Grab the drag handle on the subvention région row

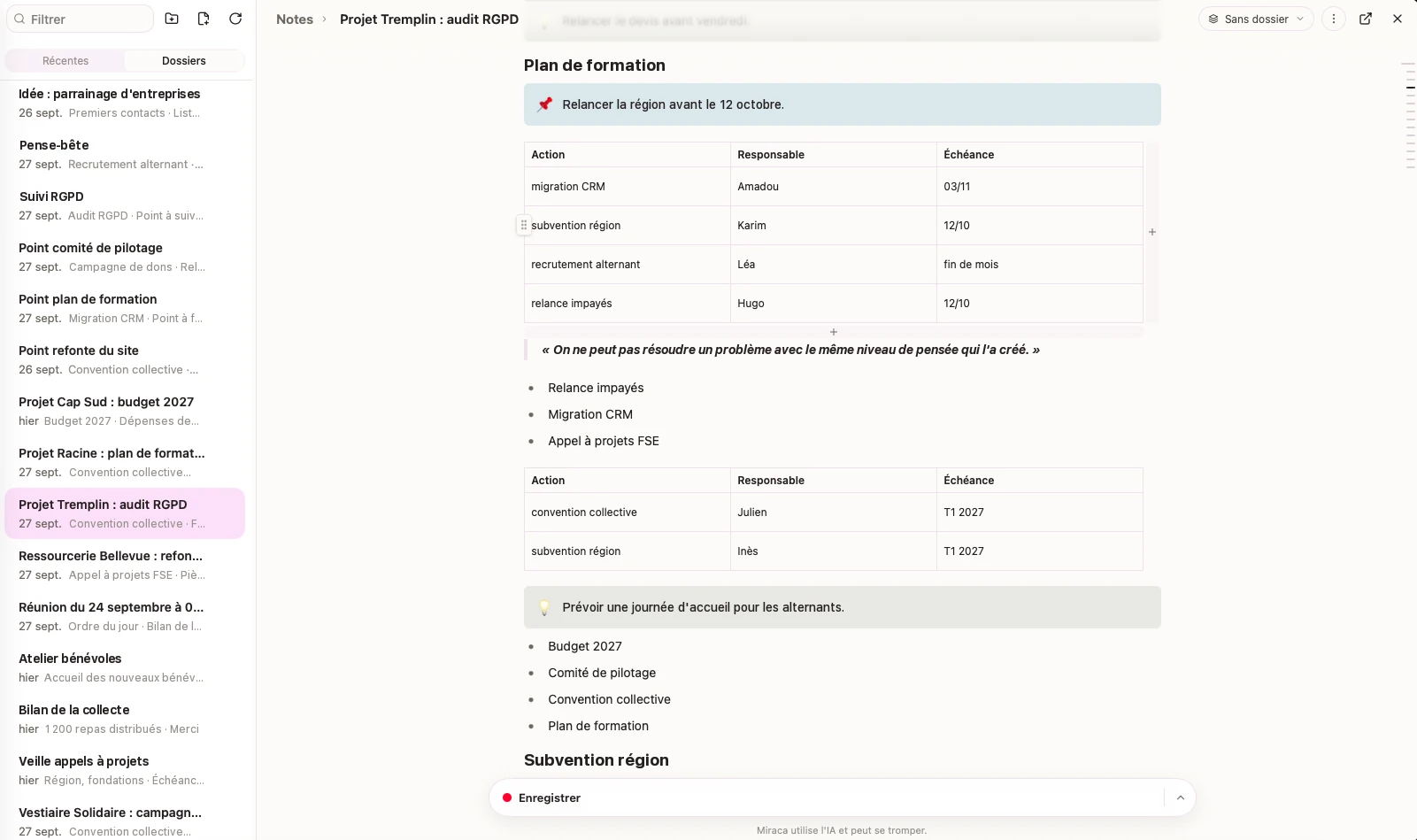(x=524, y=226)
